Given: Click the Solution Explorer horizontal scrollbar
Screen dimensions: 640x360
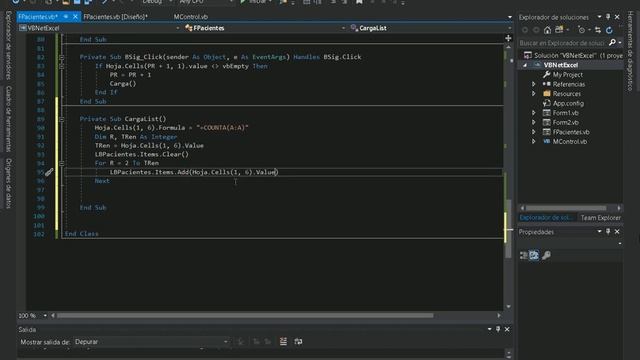Looking at the screenshot, I should (x=566, y=208).
